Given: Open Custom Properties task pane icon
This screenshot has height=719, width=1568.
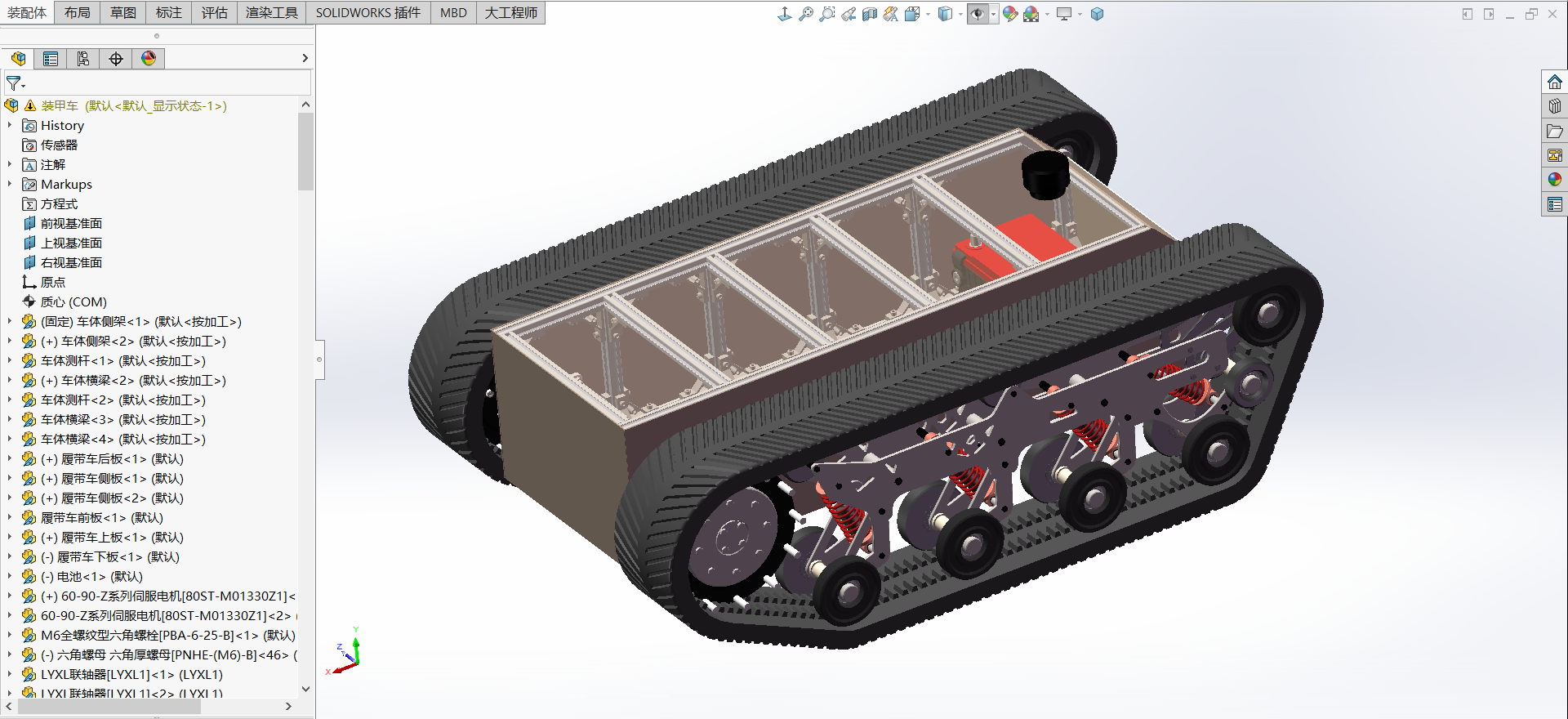Looking at the screenshot, I should click(x=1555, y=203).
